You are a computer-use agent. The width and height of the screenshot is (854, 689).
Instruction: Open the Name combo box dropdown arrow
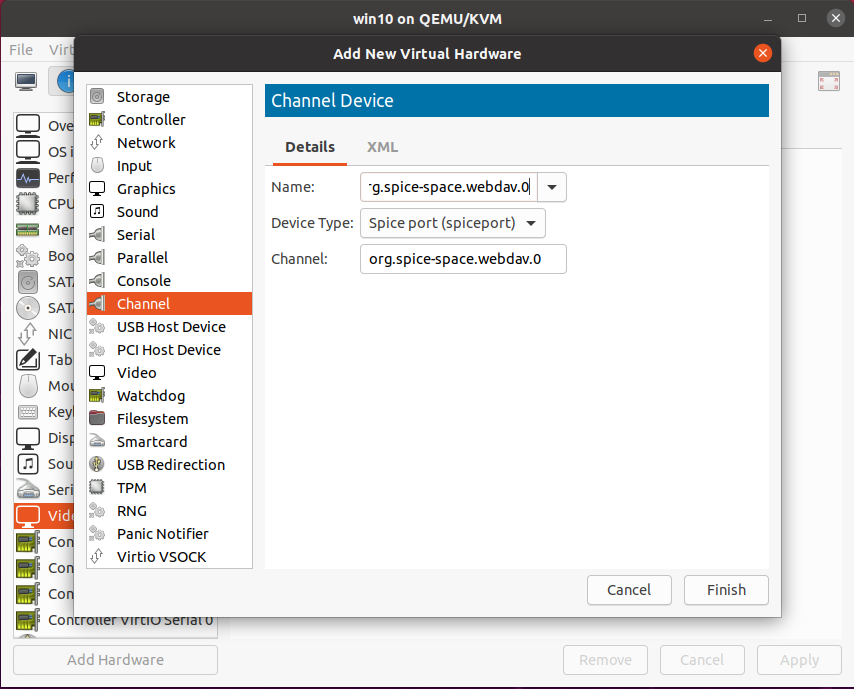(552, 187)
